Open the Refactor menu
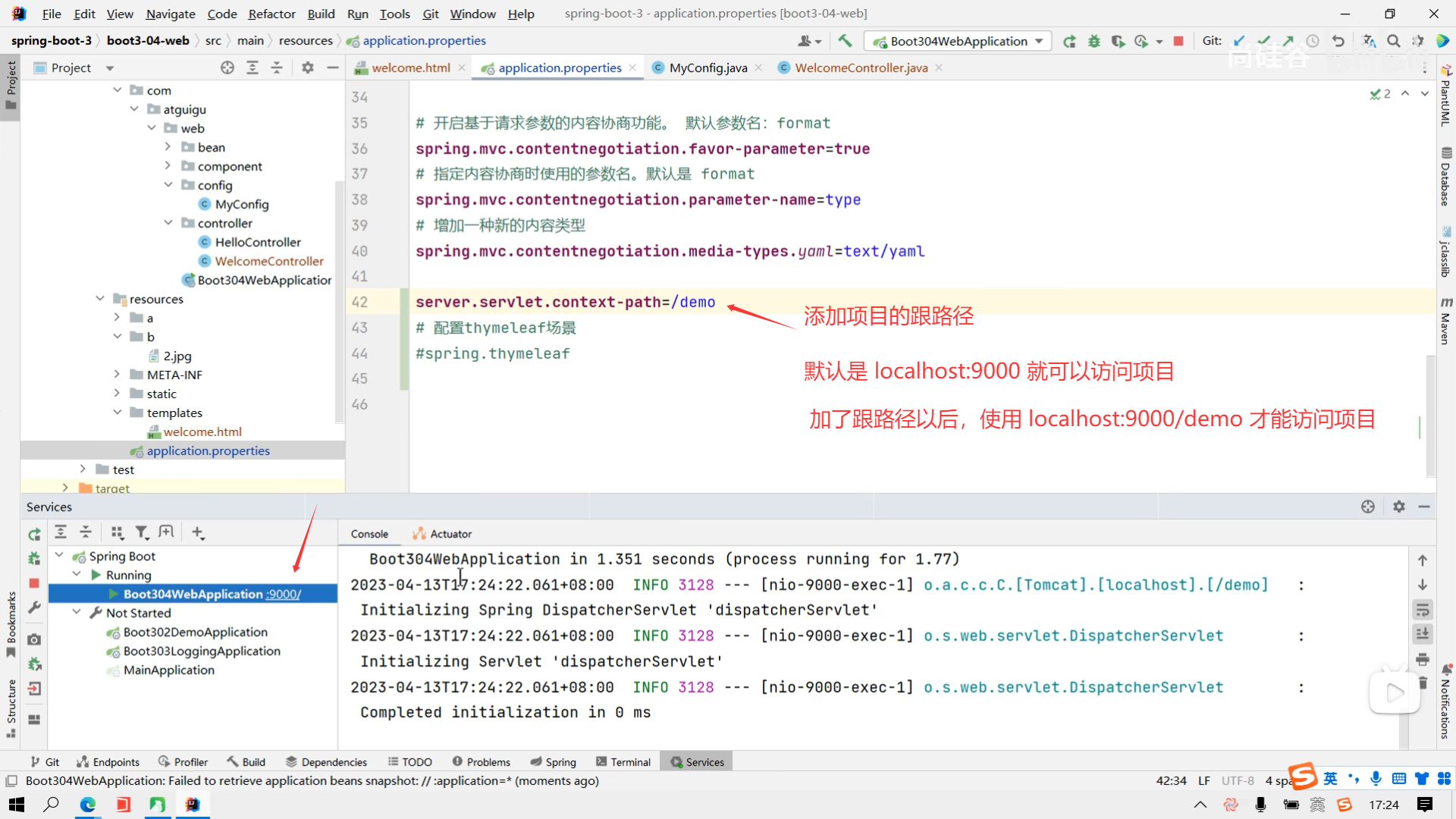1456x819 pixels. pos(271,14)
